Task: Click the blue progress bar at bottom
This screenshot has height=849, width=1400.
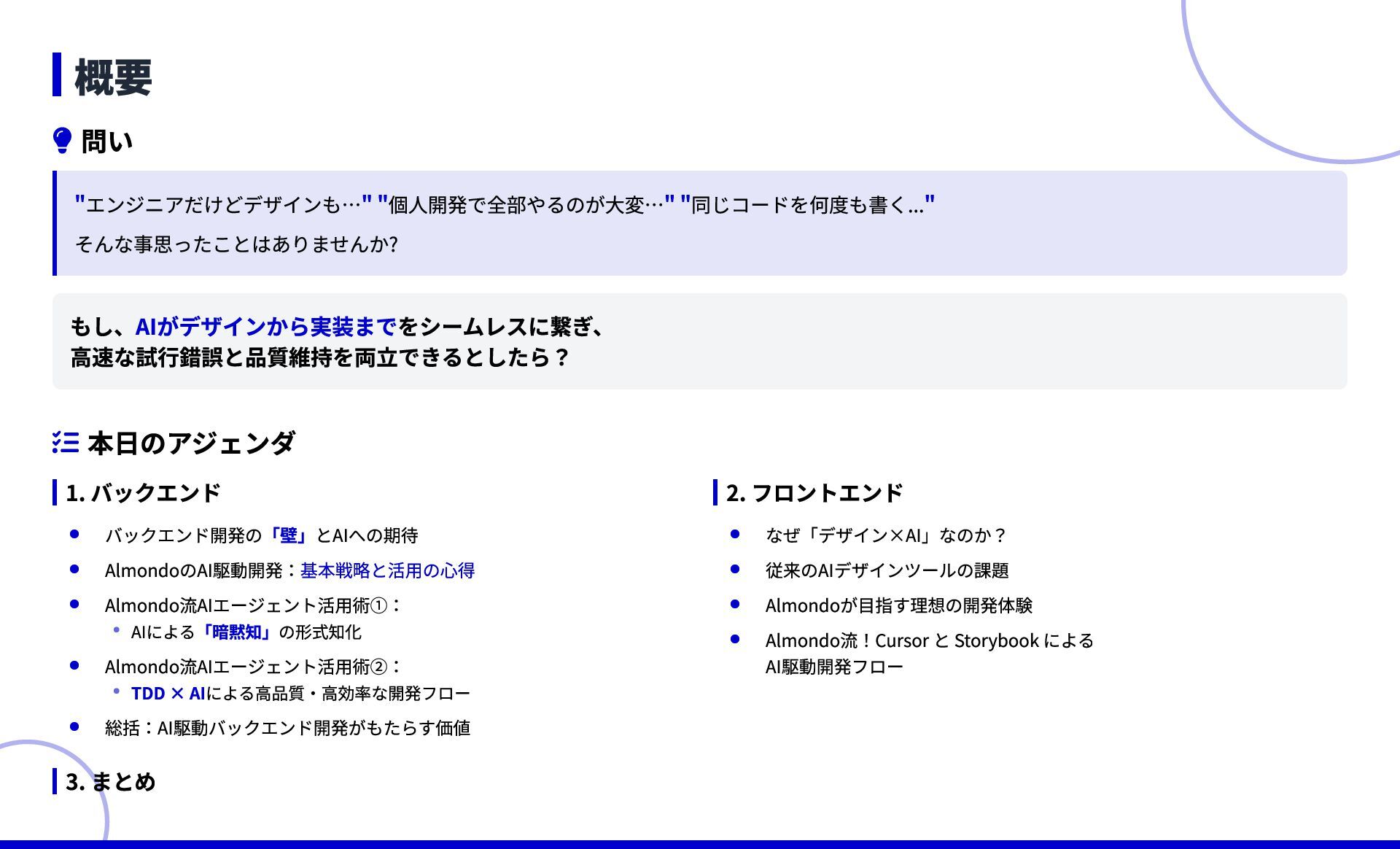Action: [x=700, y=844]
